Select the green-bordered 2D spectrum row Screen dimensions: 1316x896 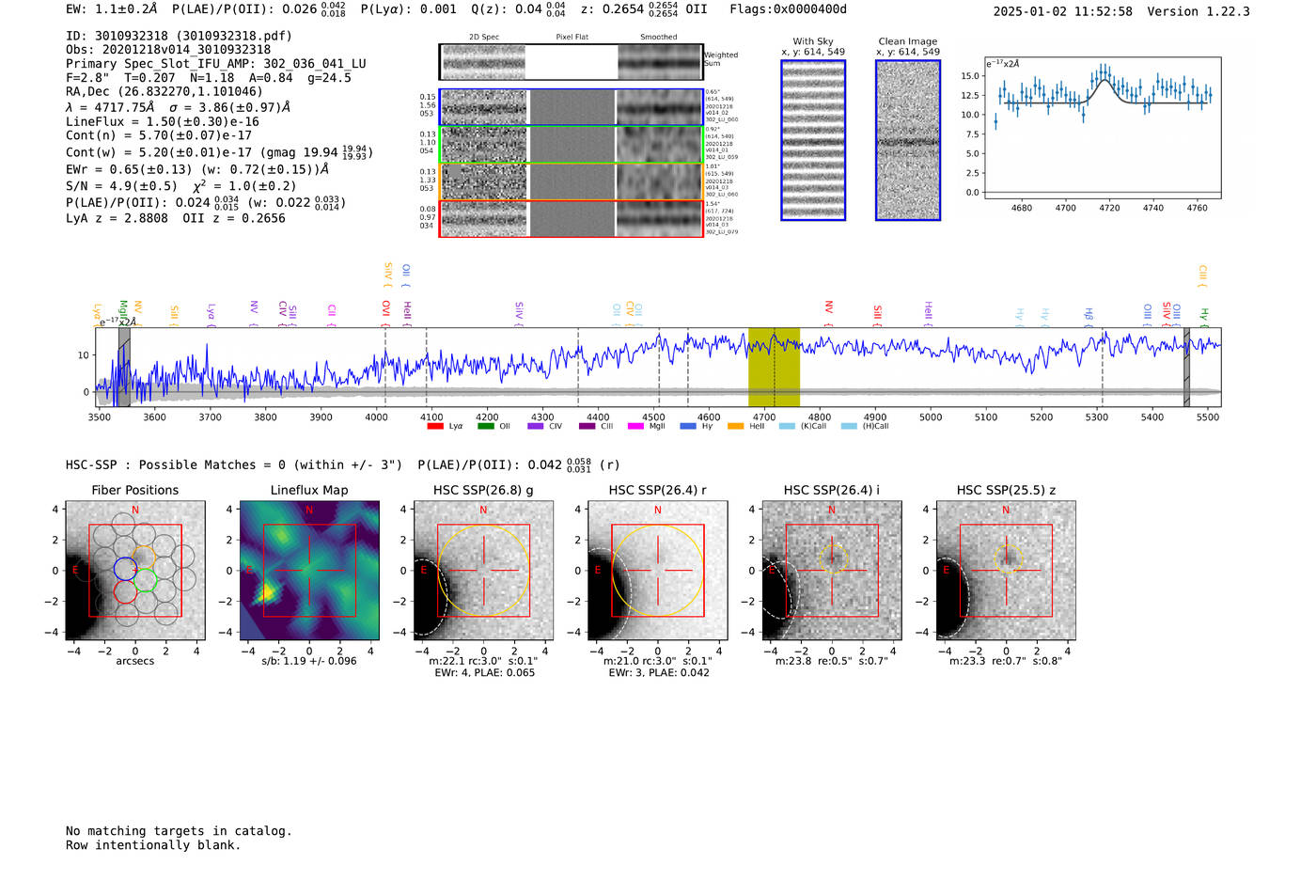pyautogui.click(x=572, y=145)
